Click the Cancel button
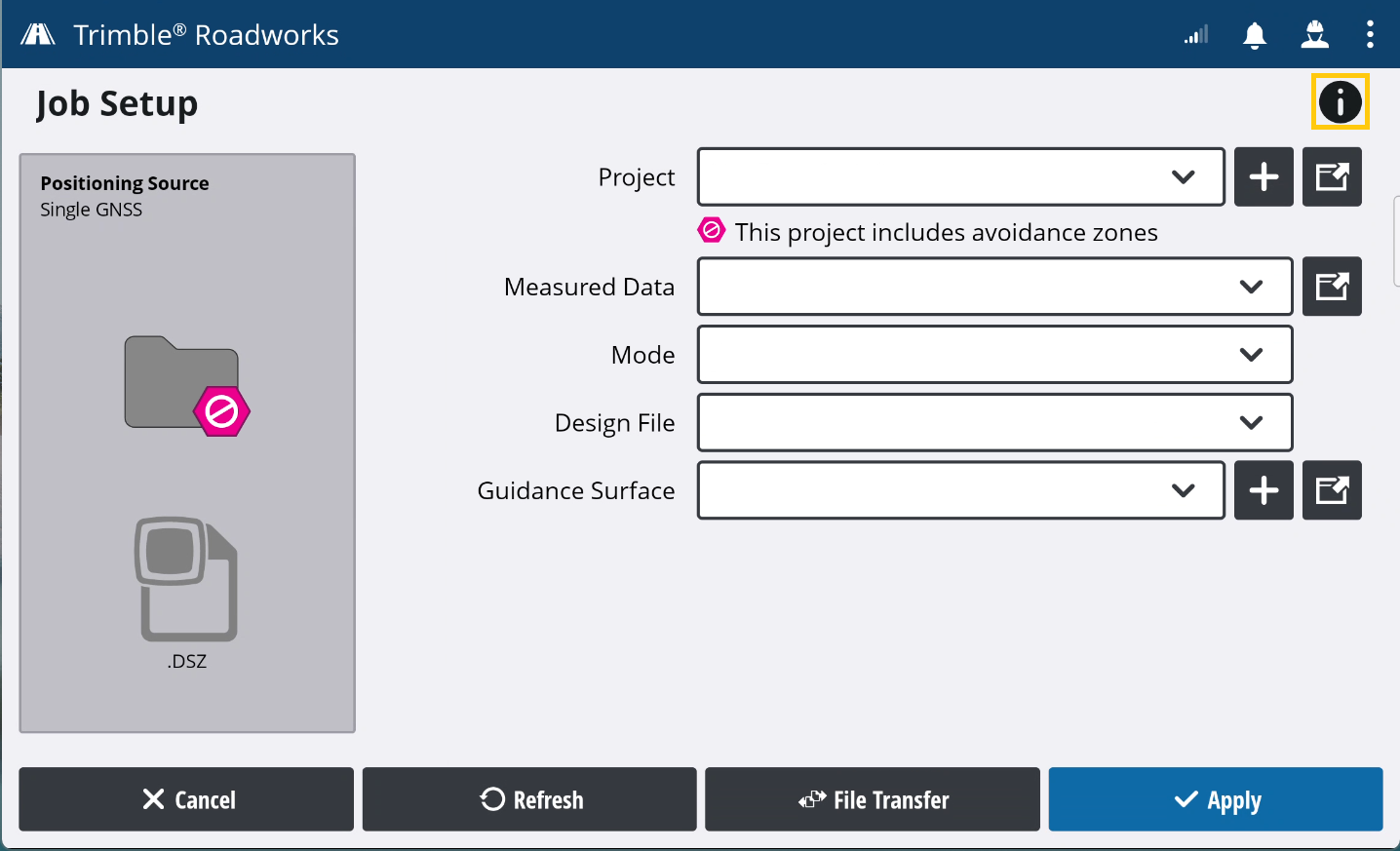 186,799
